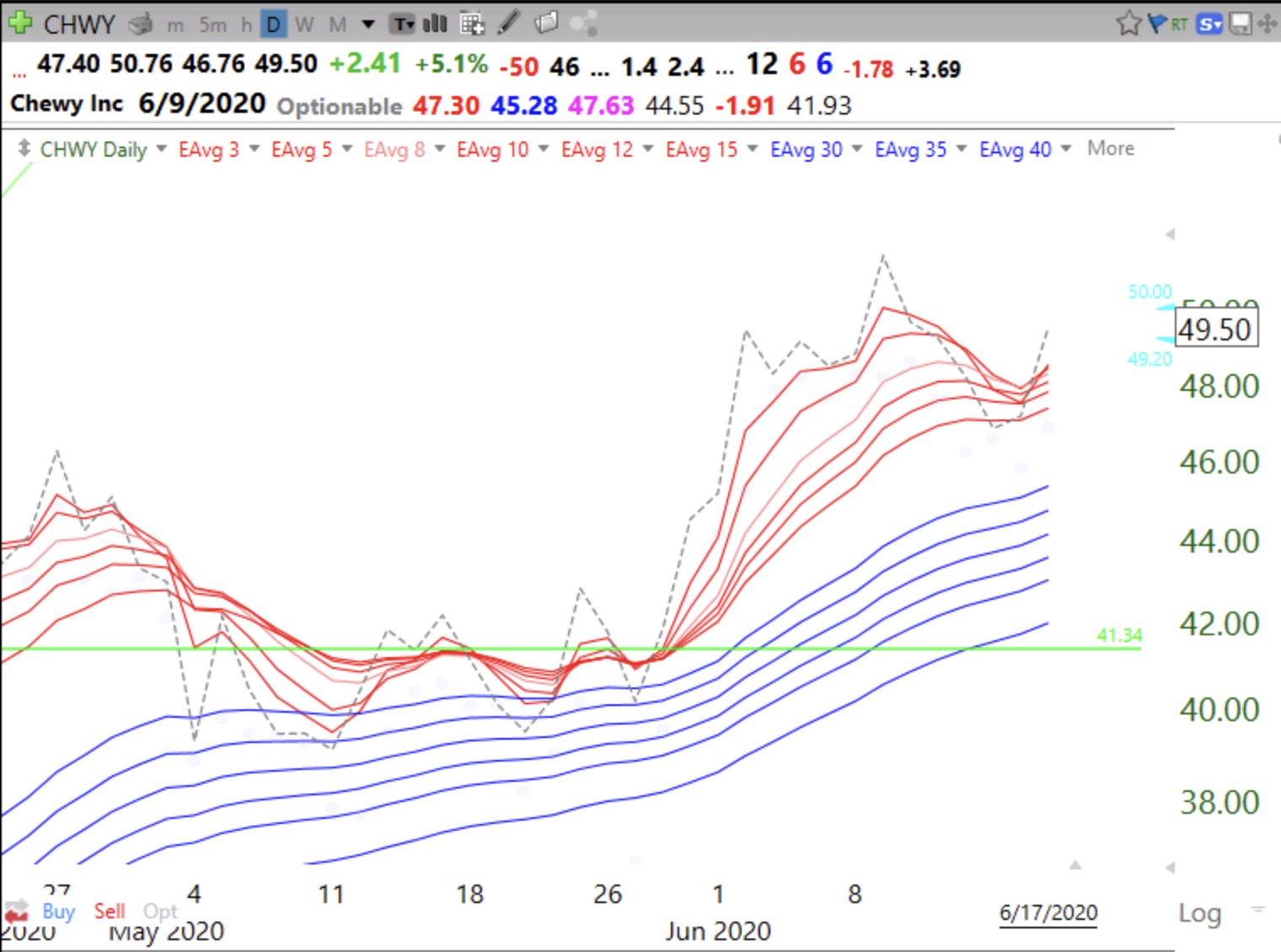Switch to the Monthly 'M' timeframe

tap(338, 25)
